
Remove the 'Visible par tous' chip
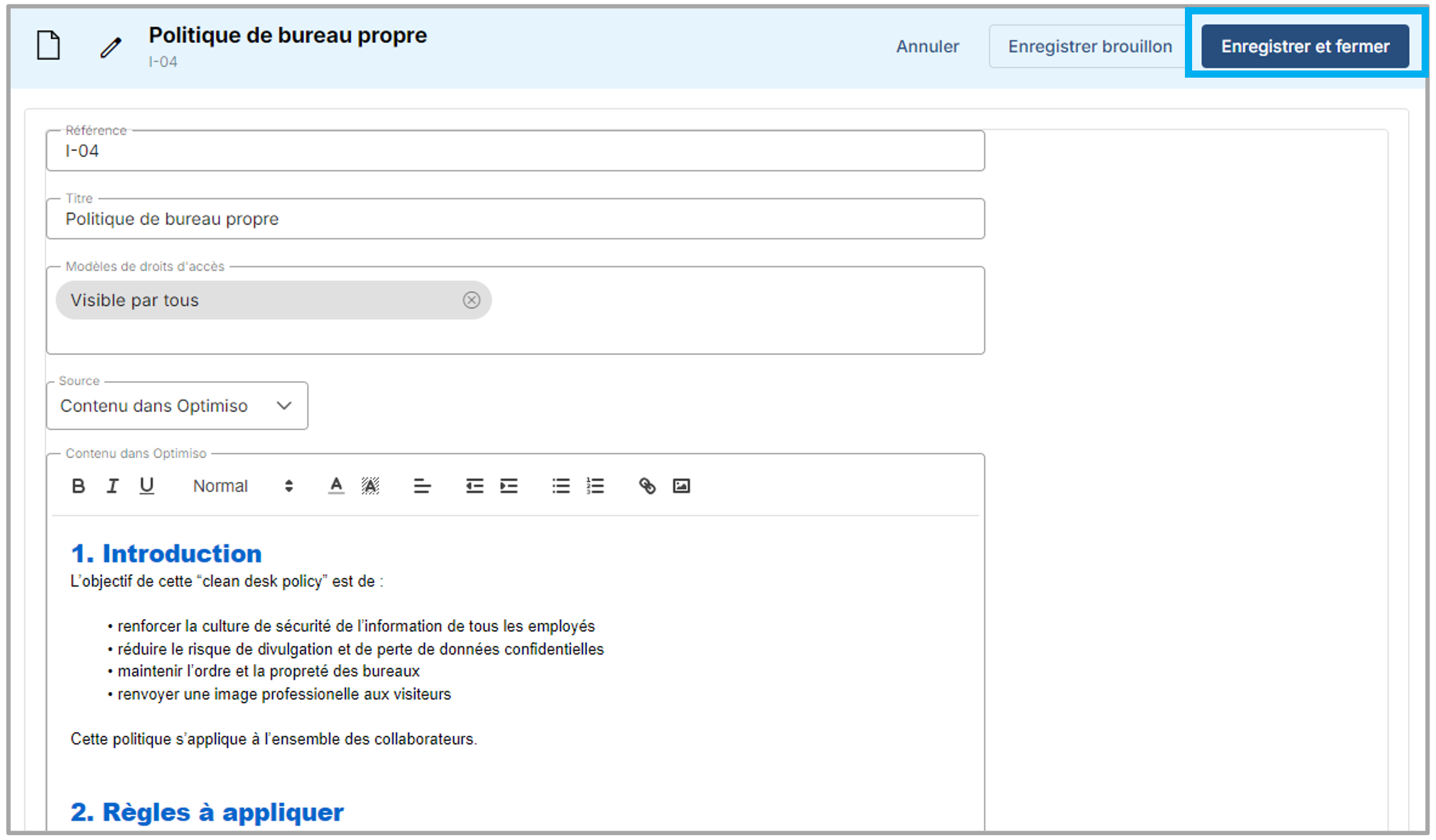click(x=471, y=300)
